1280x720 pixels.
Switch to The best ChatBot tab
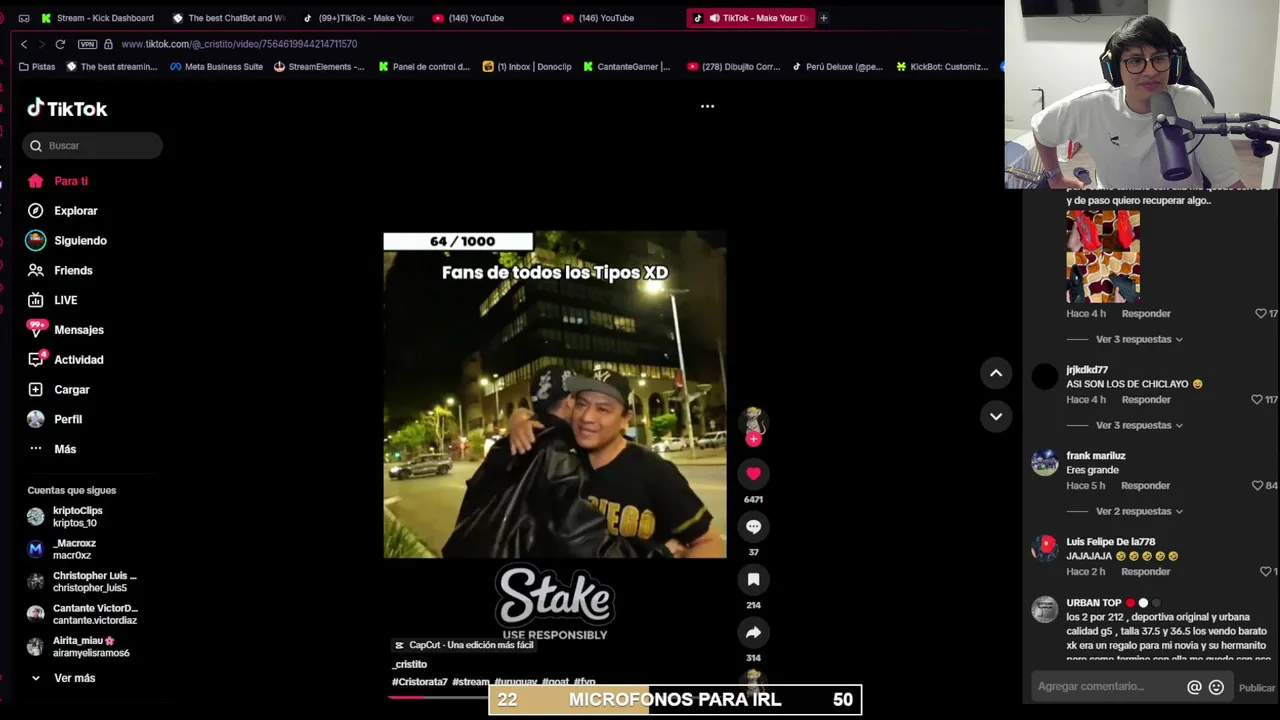(228, 18)
